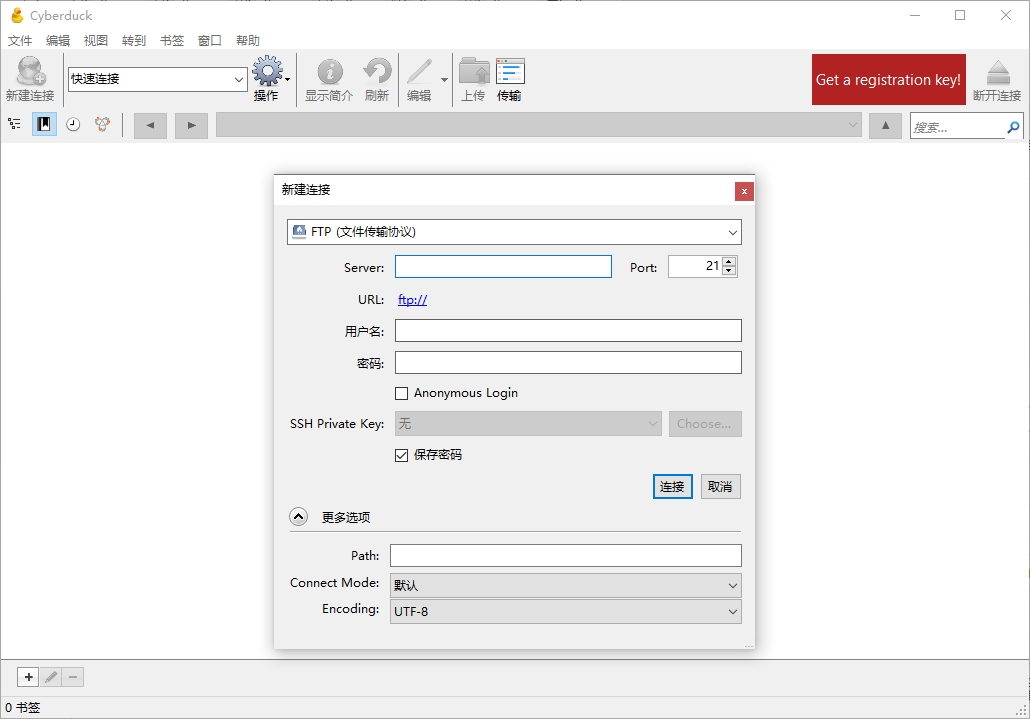The width and height of the screenshot is (1030, 719).
Task: Switch to outline browser view icon
Action: (x=14, y=124)
